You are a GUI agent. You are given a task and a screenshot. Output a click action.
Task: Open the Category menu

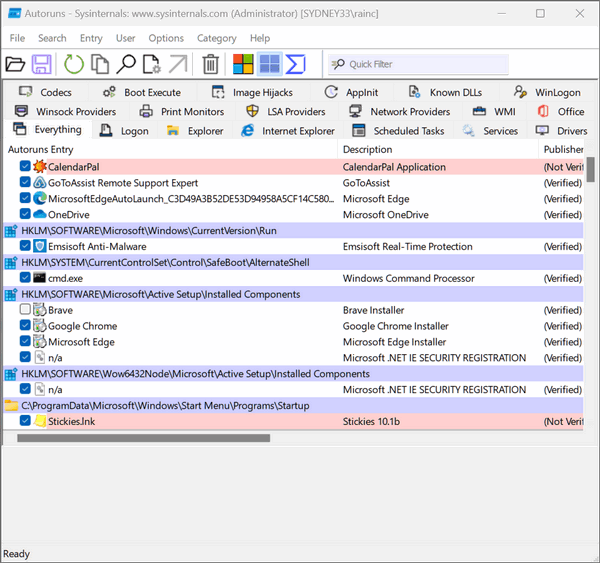click(217, 38)
